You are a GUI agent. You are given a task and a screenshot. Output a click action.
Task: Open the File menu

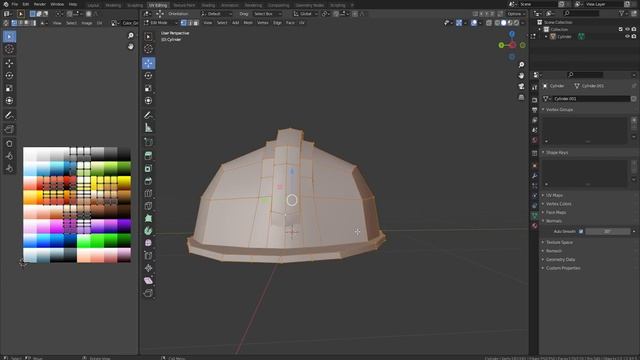(x=15, y=4)
